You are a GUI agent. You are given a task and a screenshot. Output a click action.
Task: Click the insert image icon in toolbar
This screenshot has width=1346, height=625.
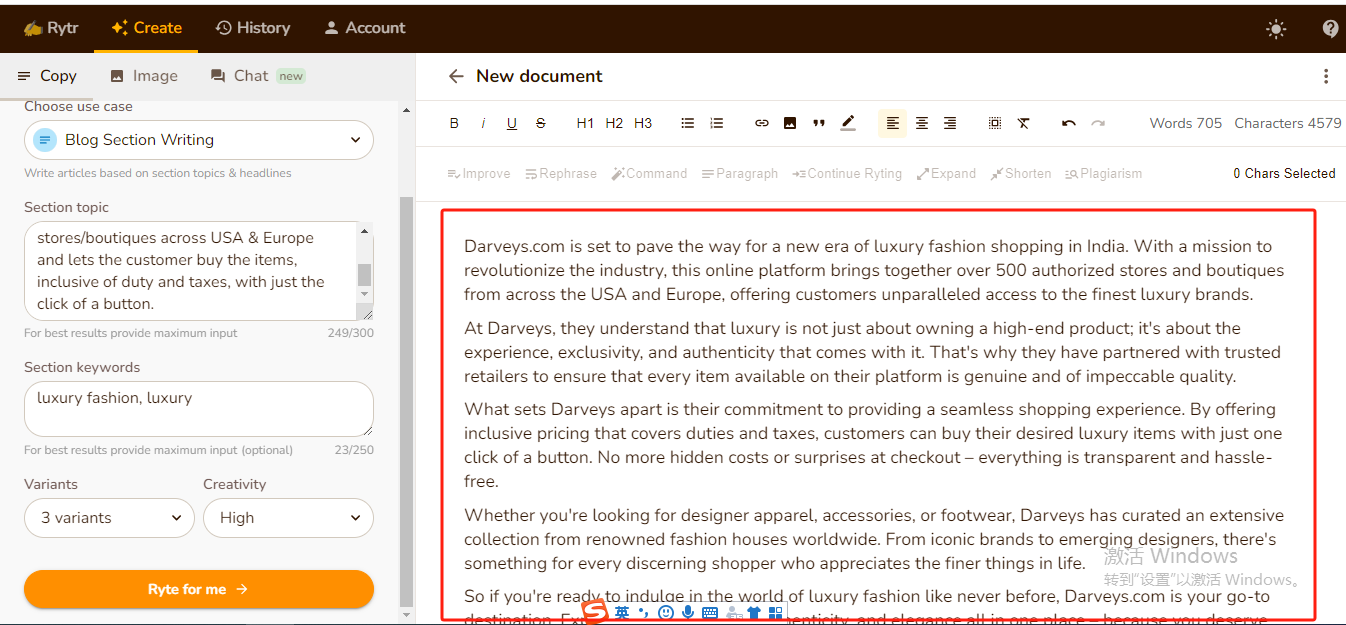point(790,123)
